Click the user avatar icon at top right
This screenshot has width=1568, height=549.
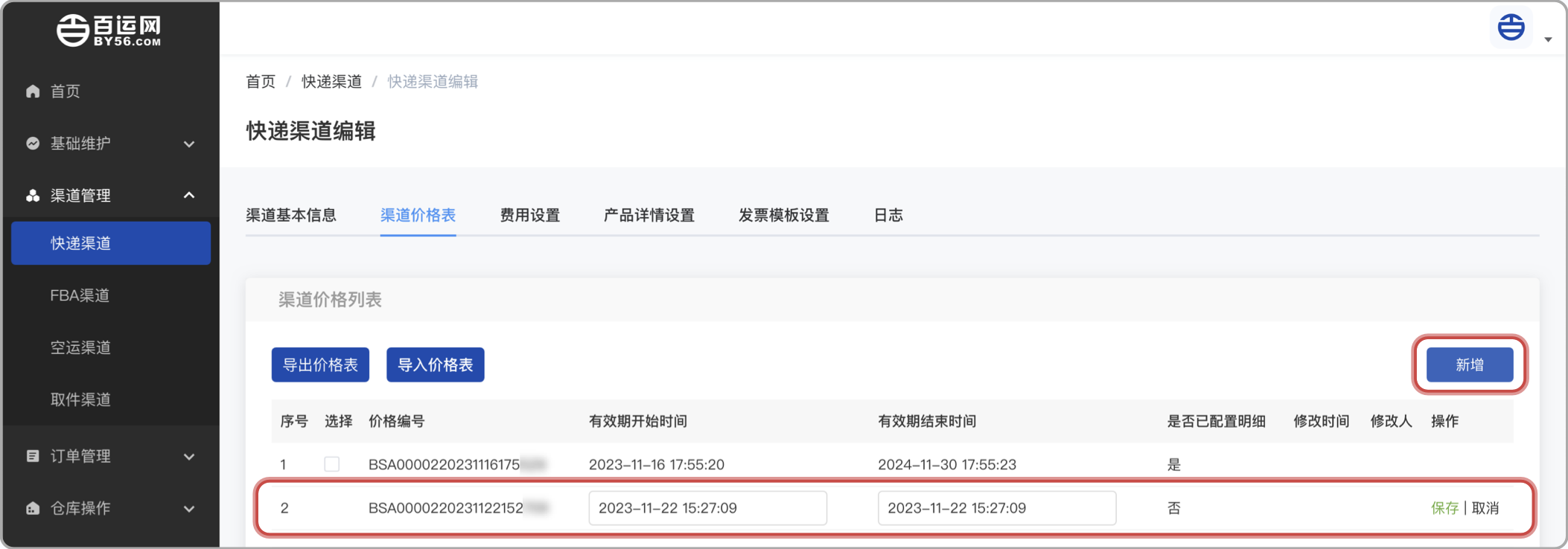coord(1511,28)
